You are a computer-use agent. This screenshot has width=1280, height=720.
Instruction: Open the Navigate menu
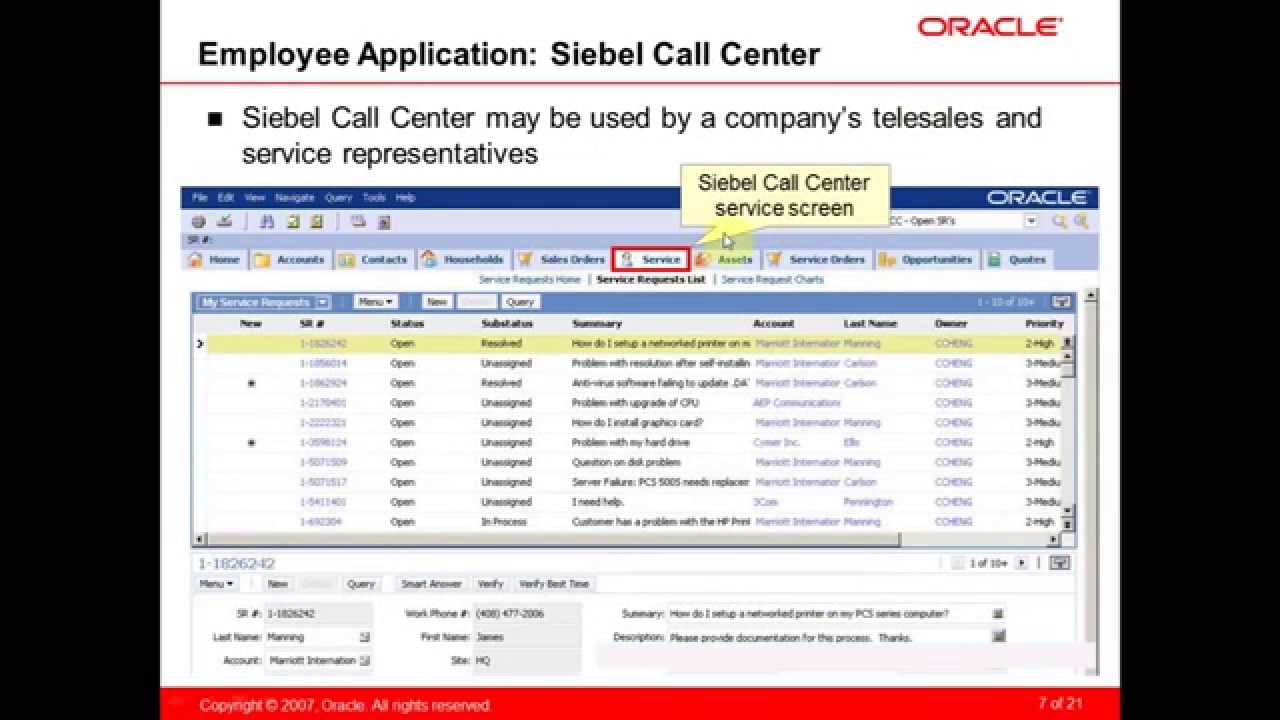click(295, 198)
